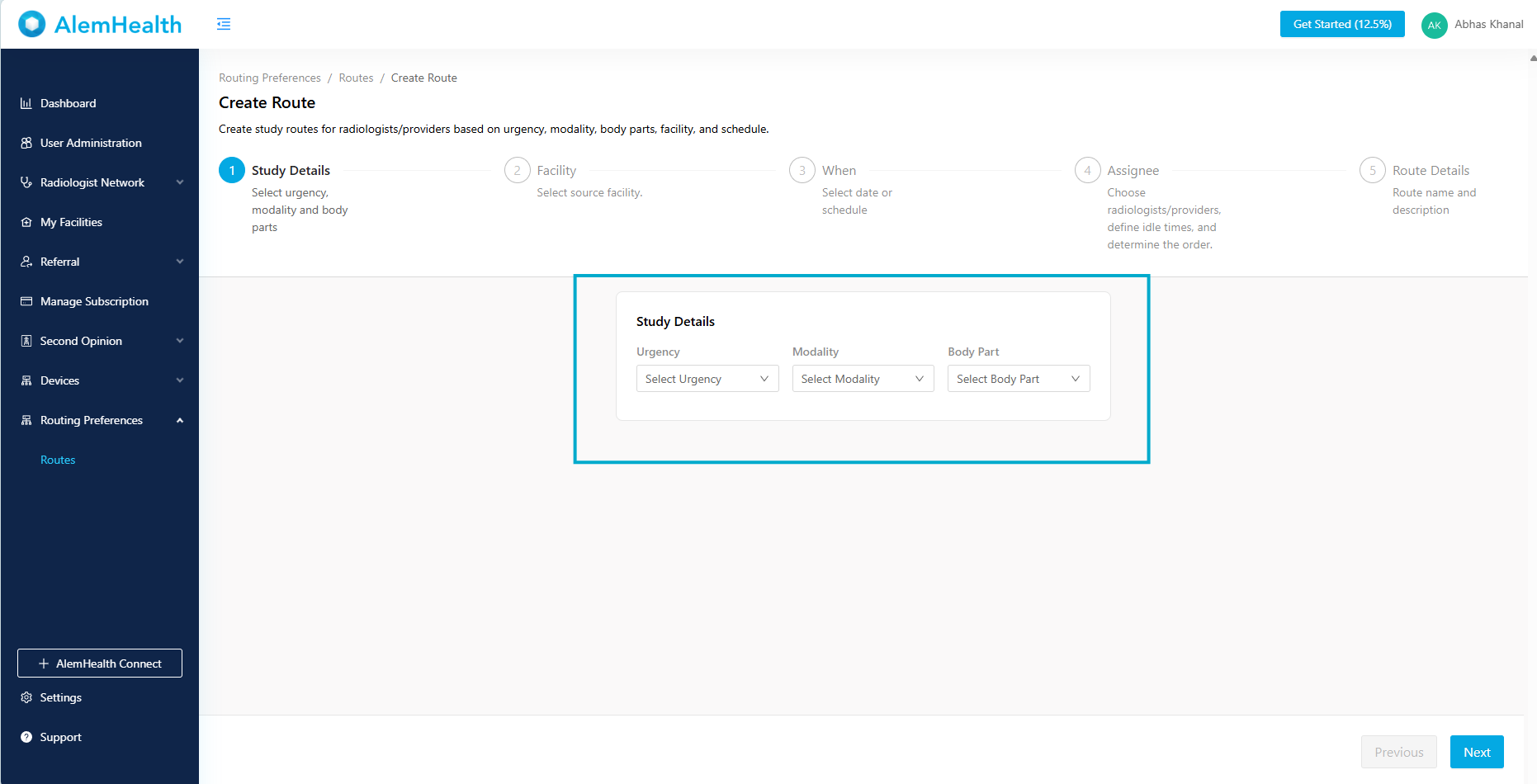Expand Radiologist Network chevron
1537x784 pixels.
tap(180, 182)
